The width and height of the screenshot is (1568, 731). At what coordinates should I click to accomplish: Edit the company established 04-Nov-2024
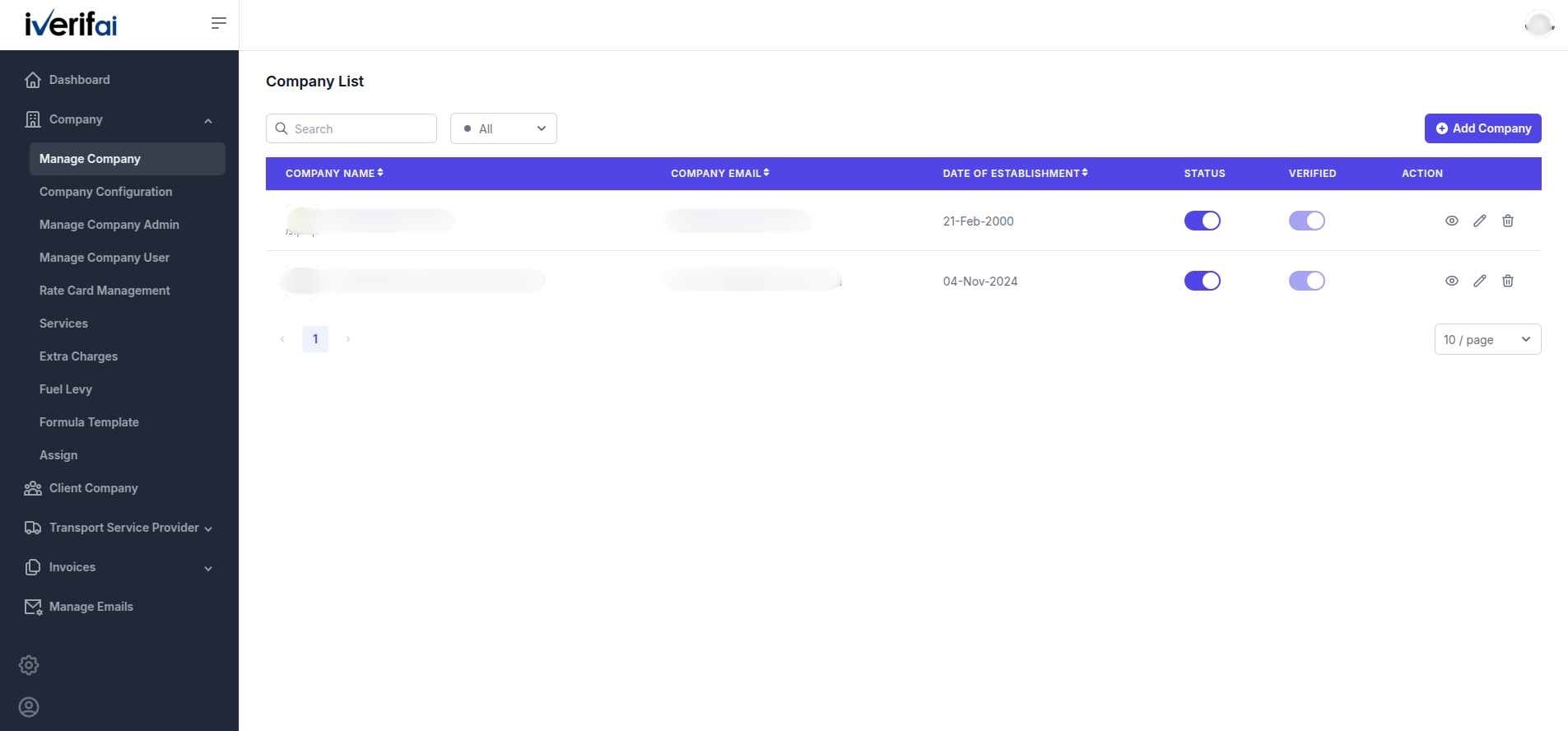point(1480,281)
